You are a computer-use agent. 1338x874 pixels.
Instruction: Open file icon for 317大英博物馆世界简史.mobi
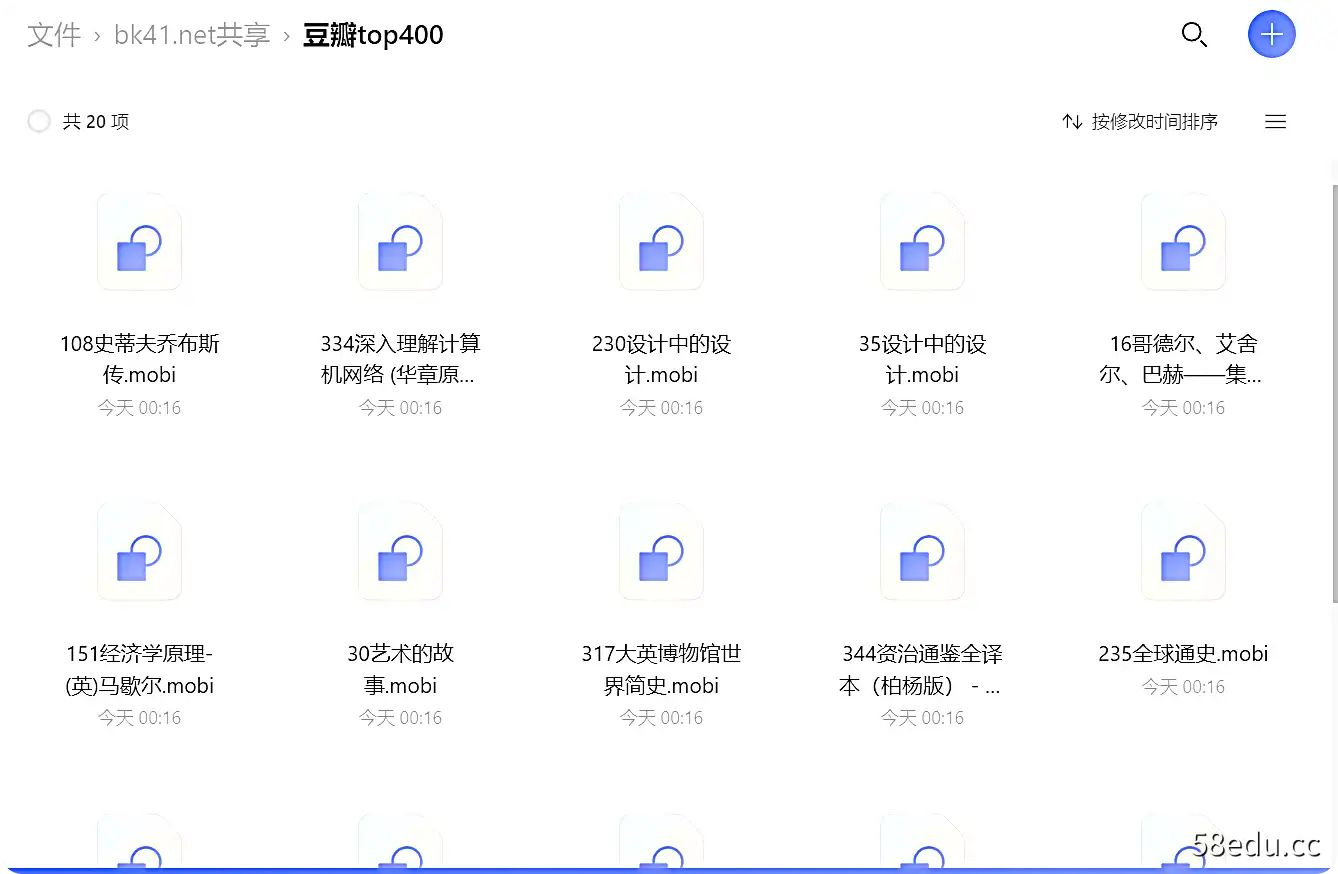point(661,553)
